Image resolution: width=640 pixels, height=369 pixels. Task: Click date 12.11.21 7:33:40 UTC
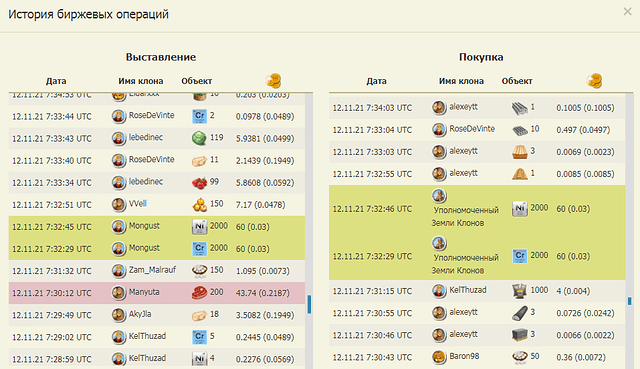(x=52, y=161)
